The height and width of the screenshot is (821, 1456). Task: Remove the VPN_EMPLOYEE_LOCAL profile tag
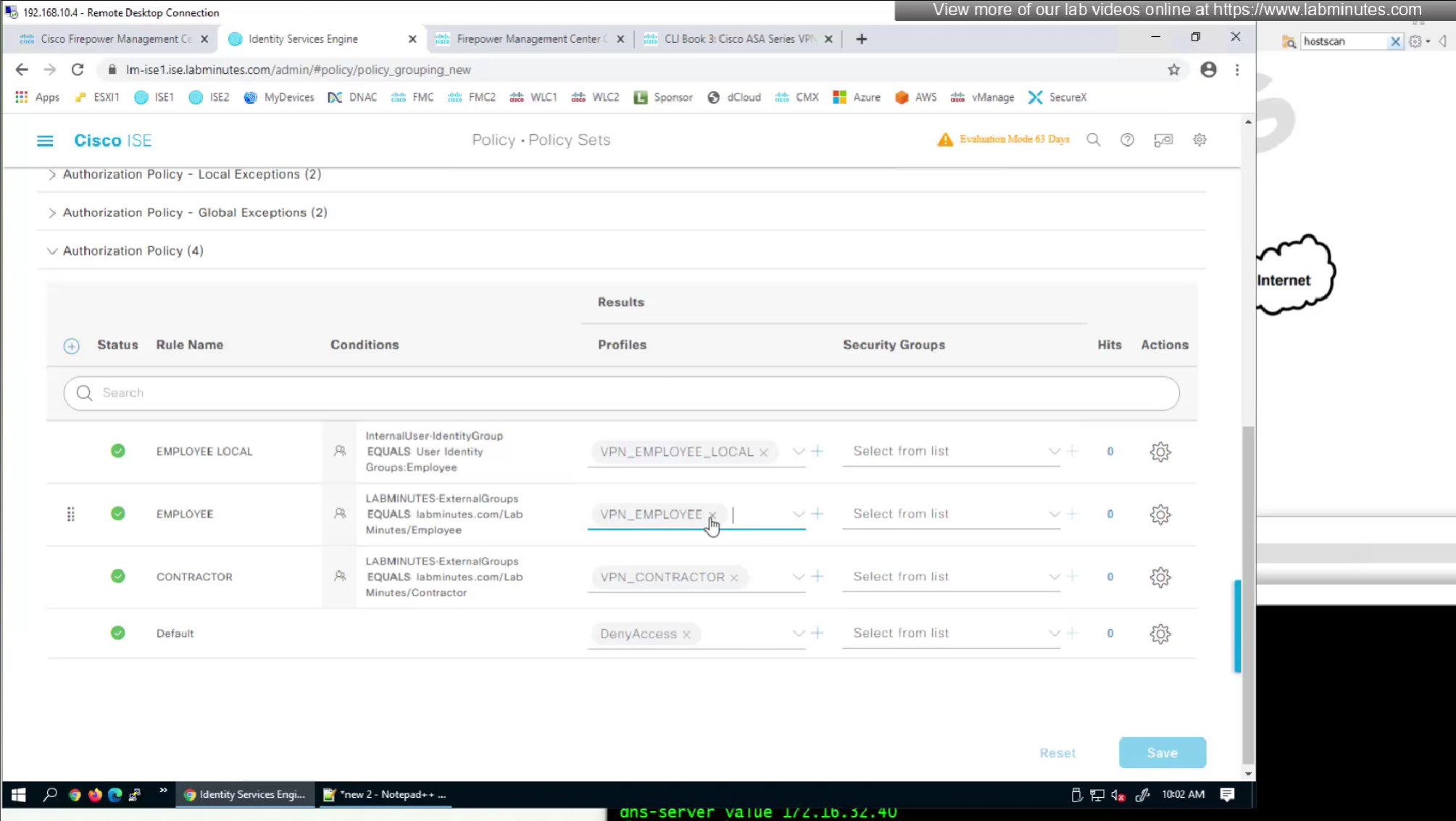(764, 452)
